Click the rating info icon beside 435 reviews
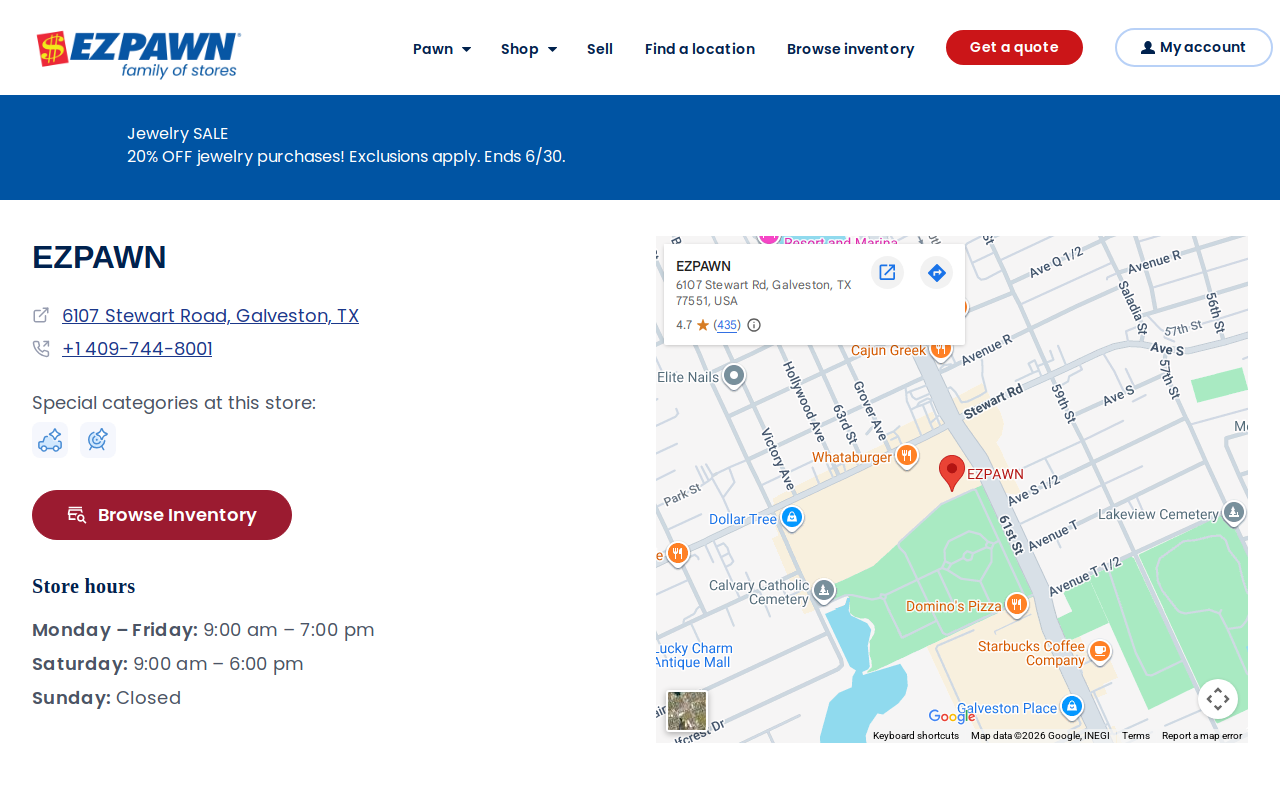Image resolution: width=1280 pixels, height=800 pixels. [754, 325]
